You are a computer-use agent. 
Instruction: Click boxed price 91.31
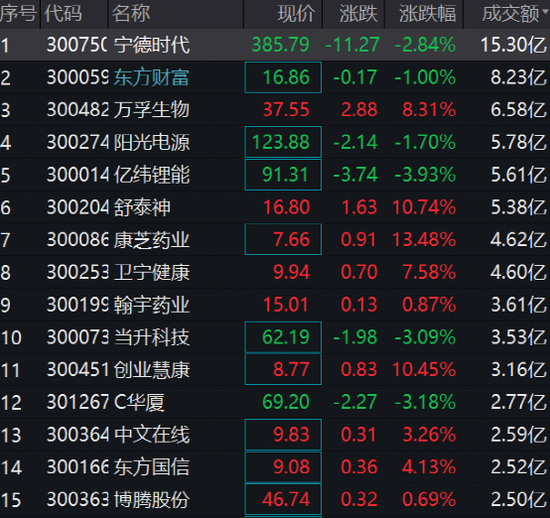click(283, 175)
